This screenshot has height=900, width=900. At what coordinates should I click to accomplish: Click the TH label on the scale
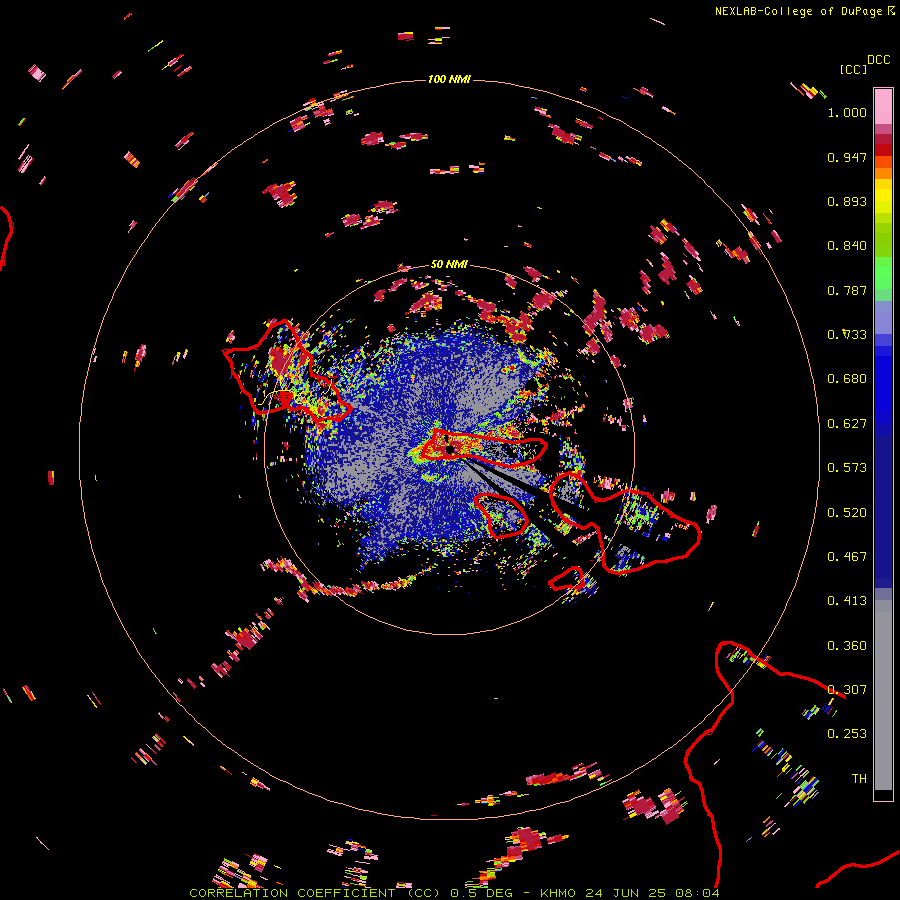pos(859,779)
